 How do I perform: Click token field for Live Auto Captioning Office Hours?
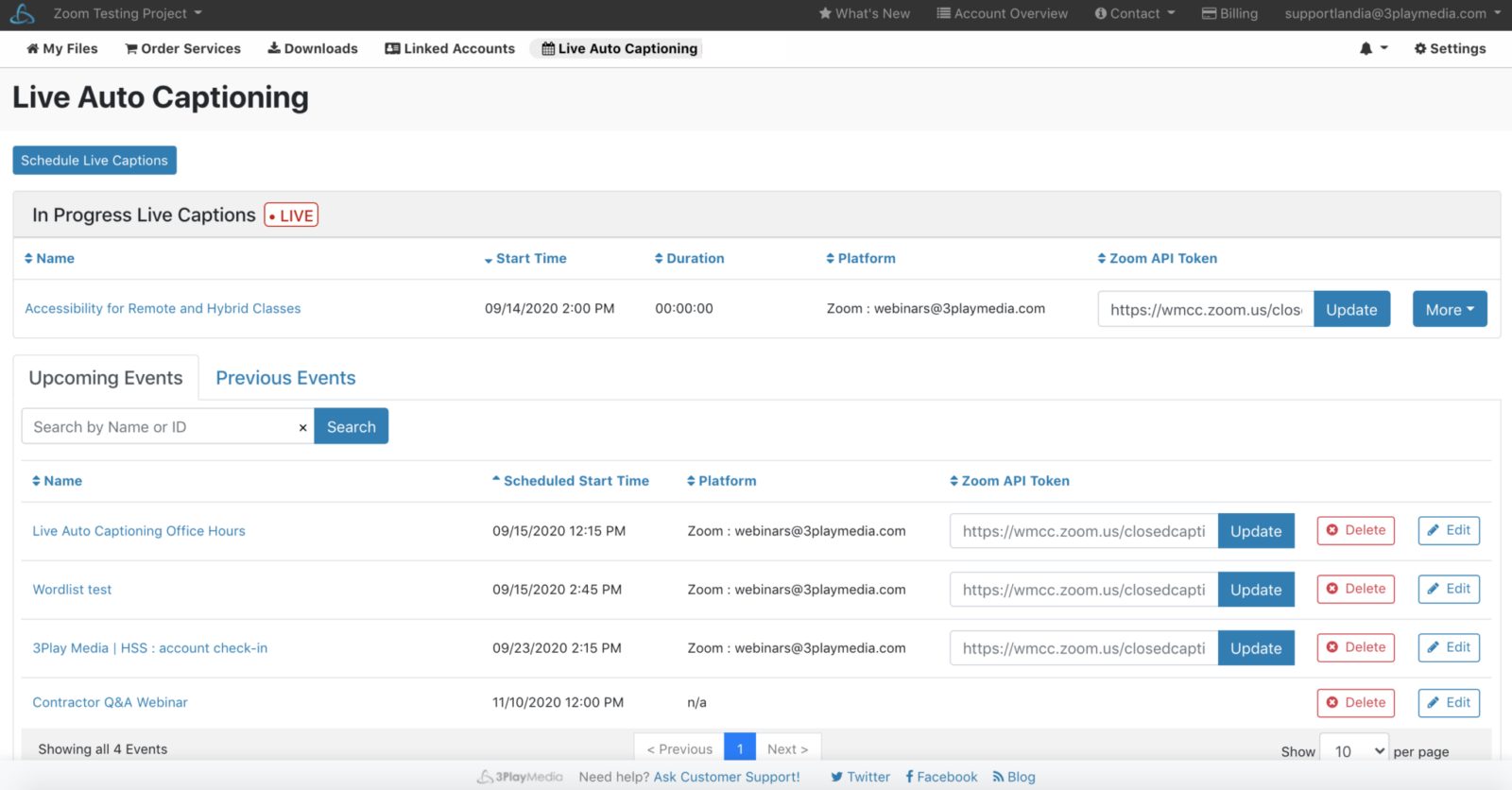pyautogui.click(x=1084, y=531)
